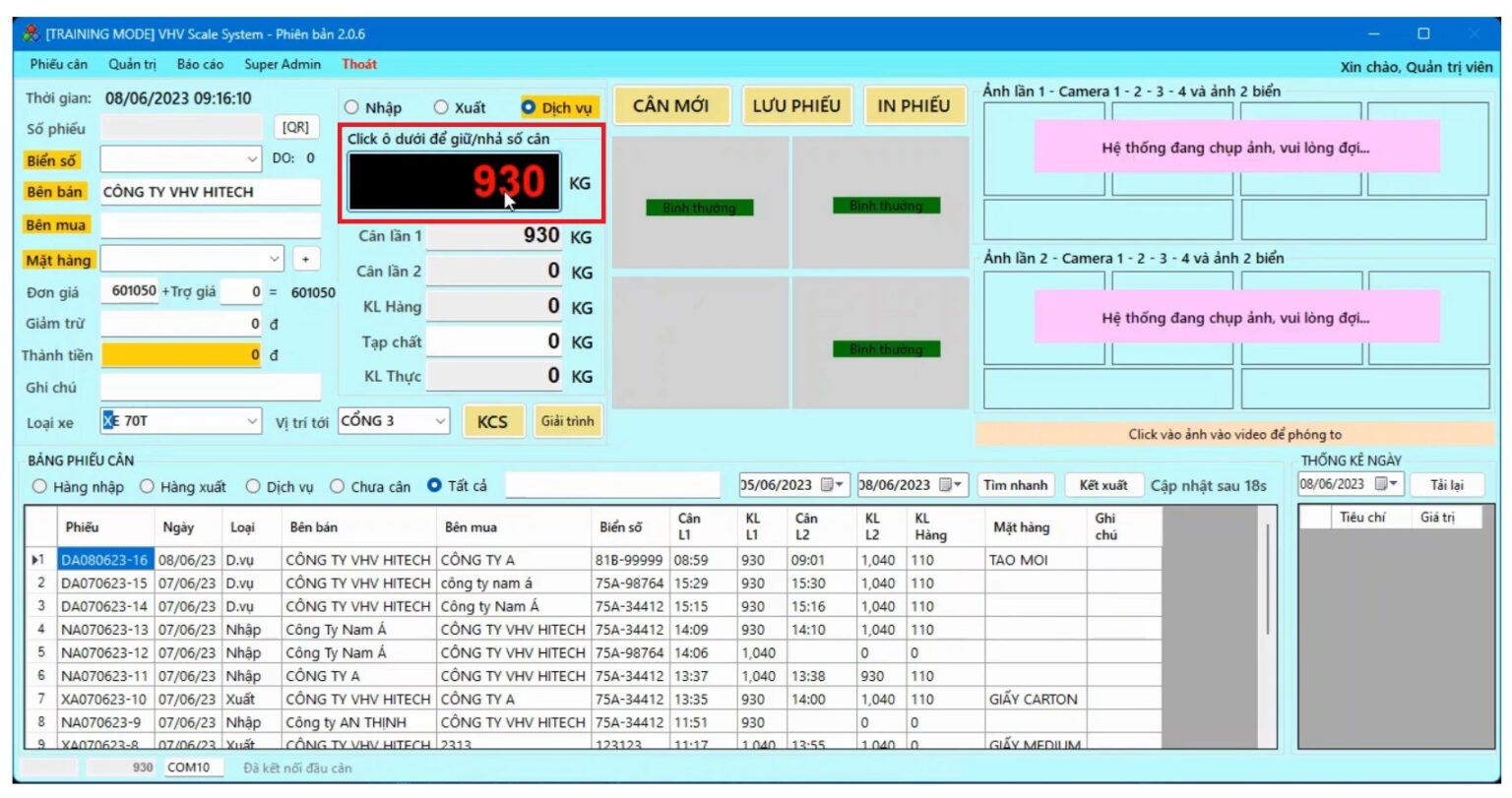
Task: Select the Xuất weighing mode
Action: tap(441, 107)
